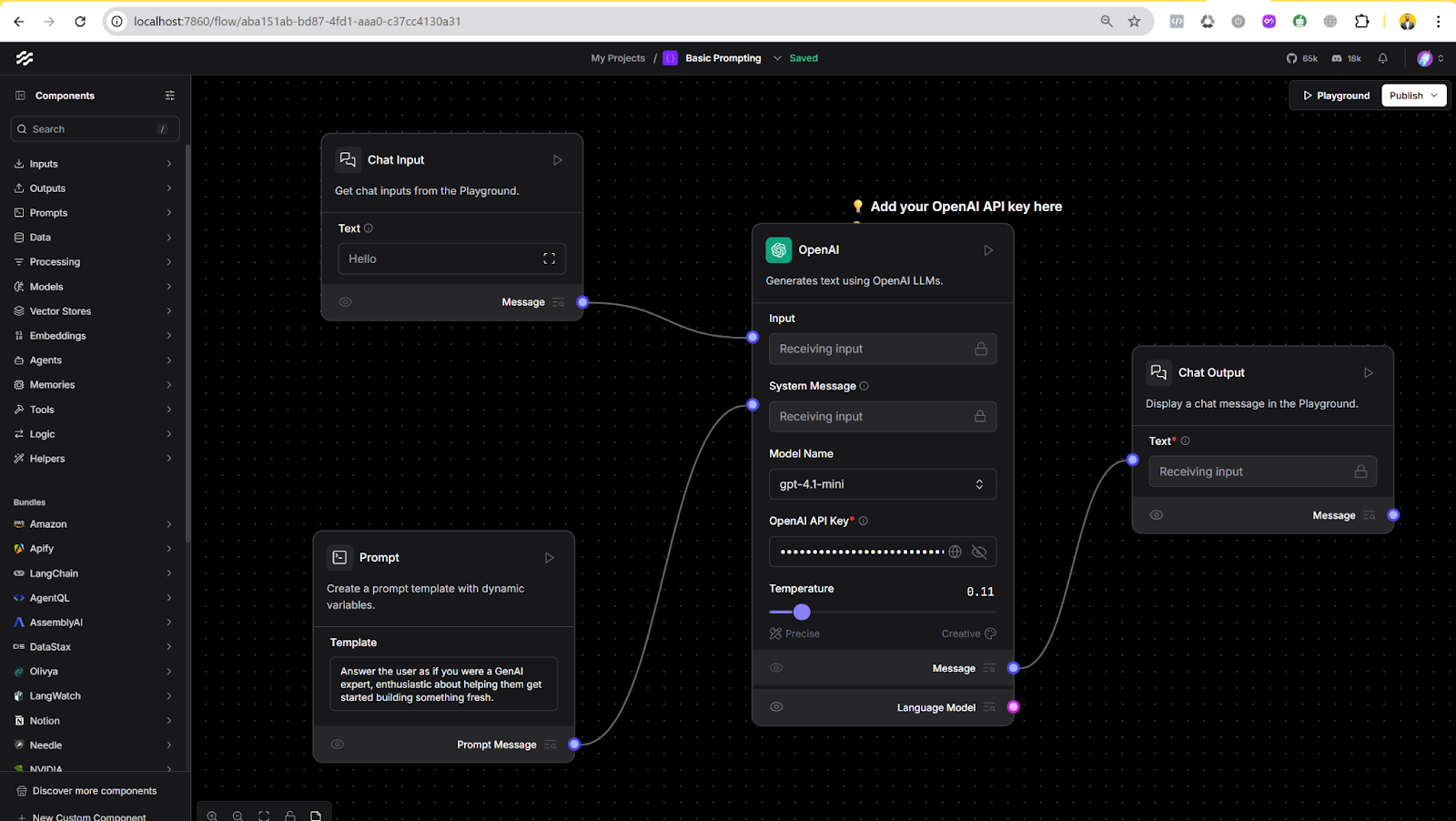Click the Prompt node terminal icon
The height and width of the screenshot is (821, 1456).
[x=339, y=557]
